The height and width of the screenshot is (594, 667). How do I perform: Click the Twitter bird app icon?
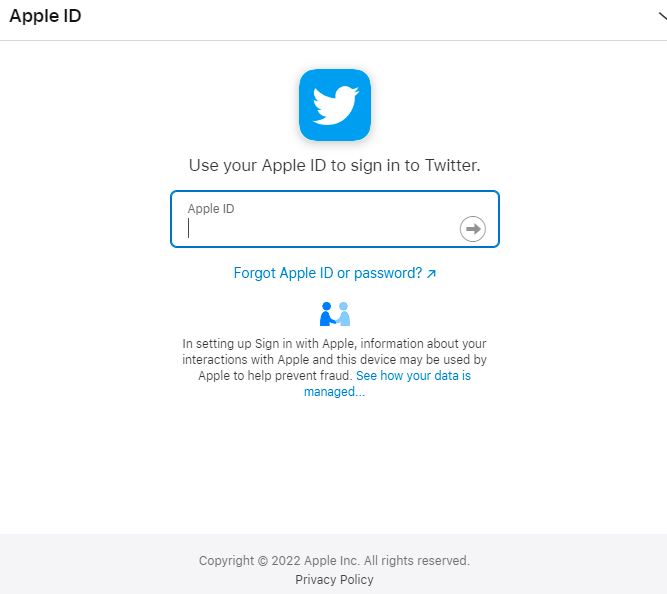pos(335,105)
